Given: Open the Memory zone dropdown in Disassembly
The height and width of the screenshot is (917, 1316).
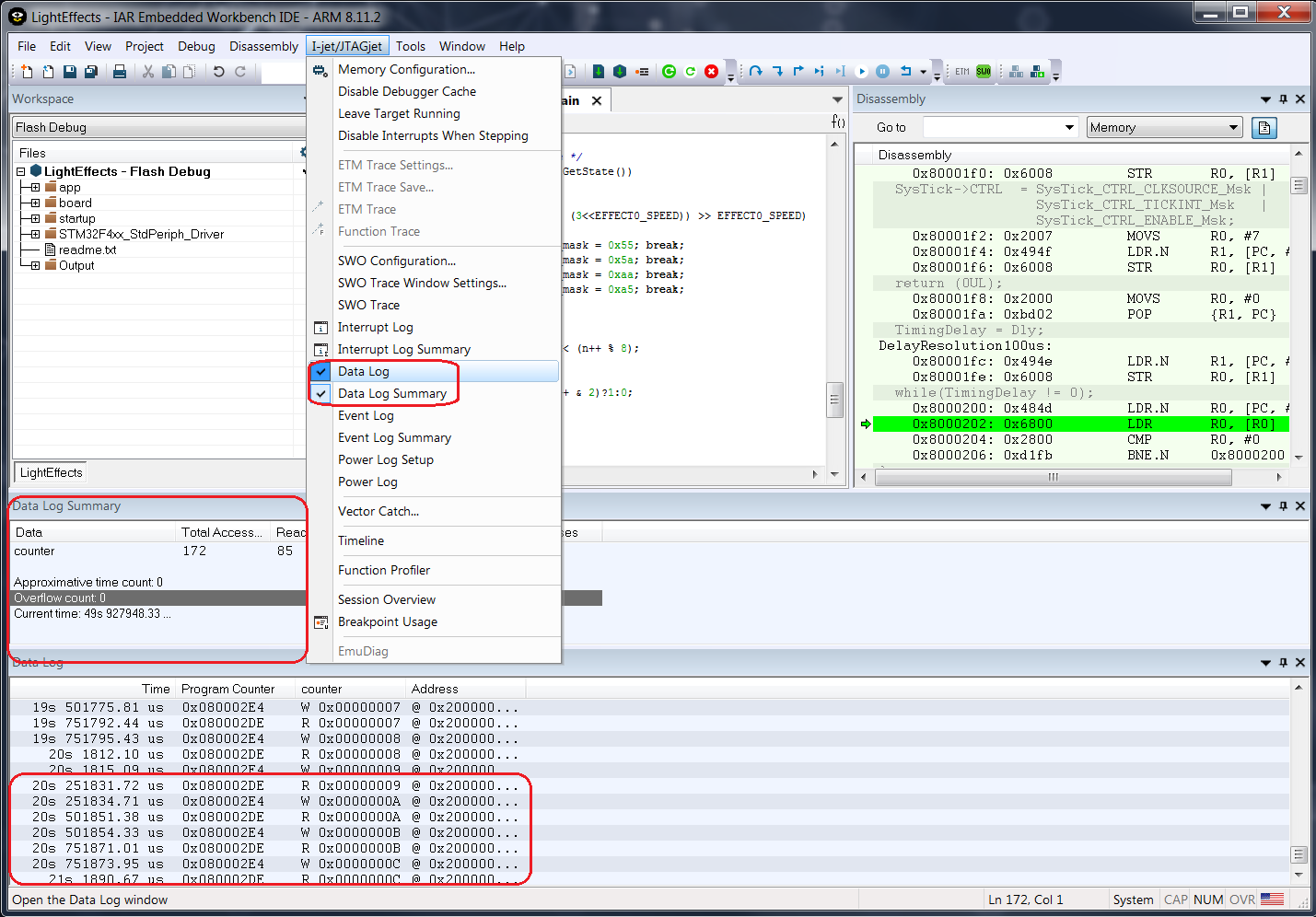Looking at the screenshot, I should (1164, 128).
